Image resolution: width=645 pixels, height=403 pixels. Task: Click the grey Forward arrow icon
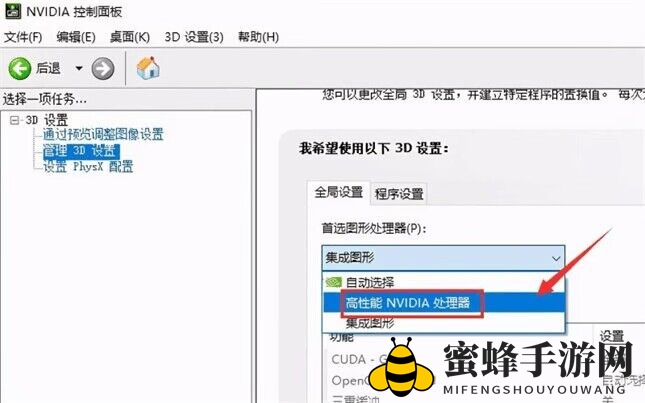point(102,68)
